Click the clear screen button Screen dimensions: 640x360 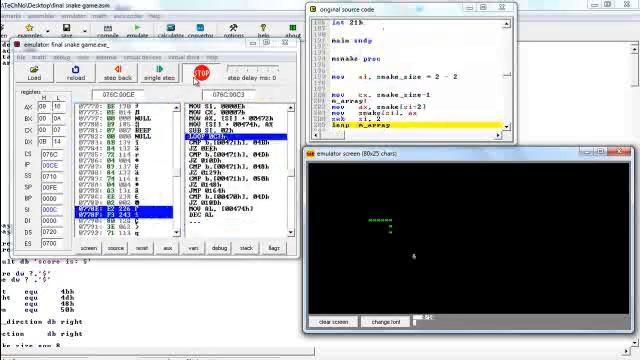point(333,322)
